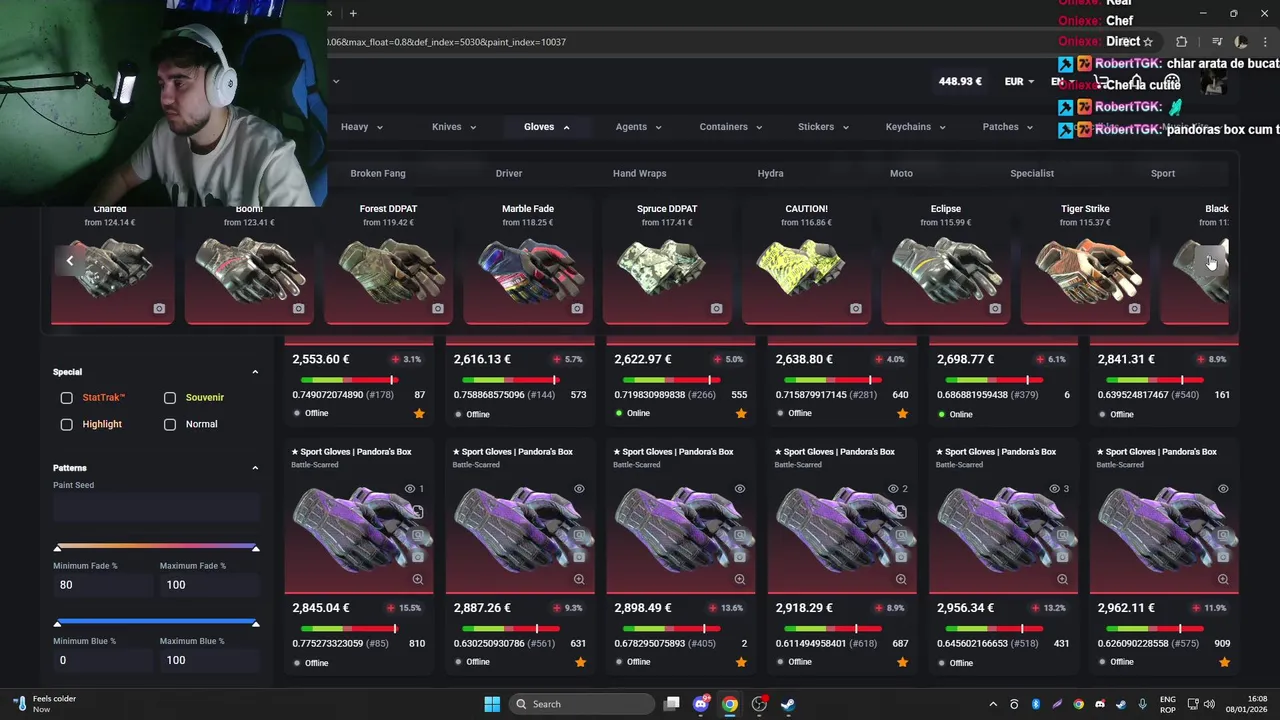
Task: Click watchers eye icon on 2,918.29 € listing
Action: (x=893, y=489)
